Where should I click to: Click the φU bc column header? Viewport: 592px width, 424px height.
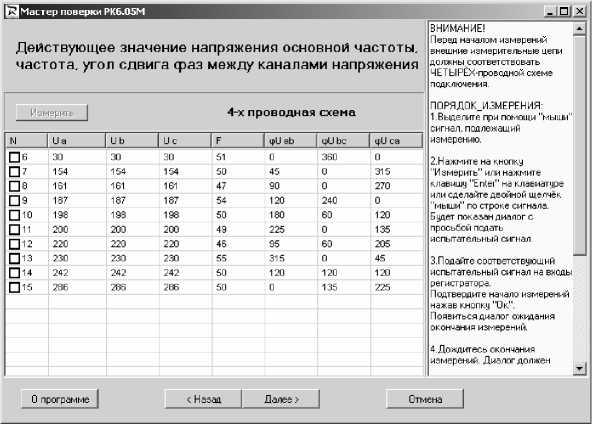[343, 141]
